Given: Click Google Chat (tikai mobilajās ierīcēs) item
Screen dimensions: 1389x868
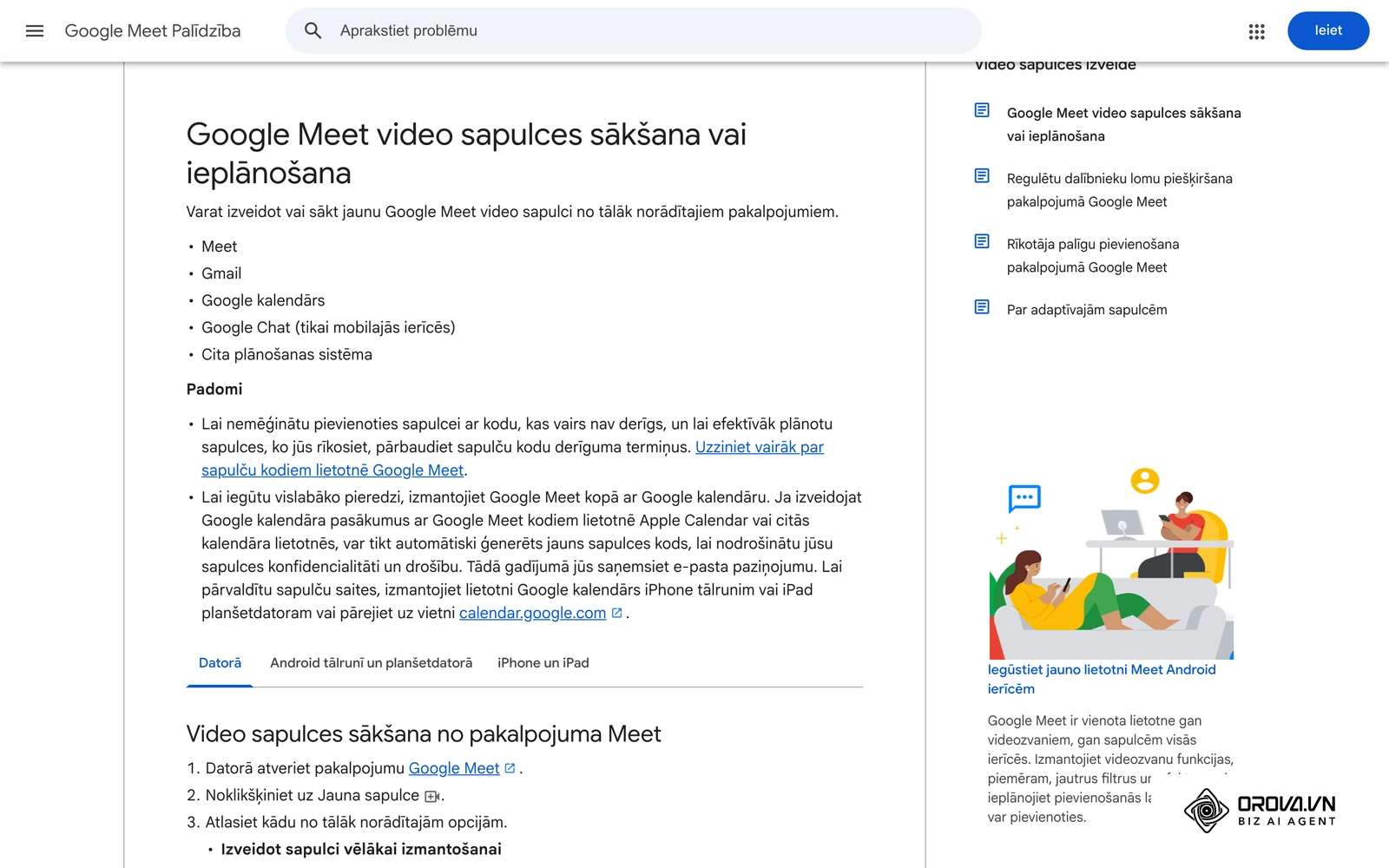Looking at the screenshot, I should coord(328,327).
